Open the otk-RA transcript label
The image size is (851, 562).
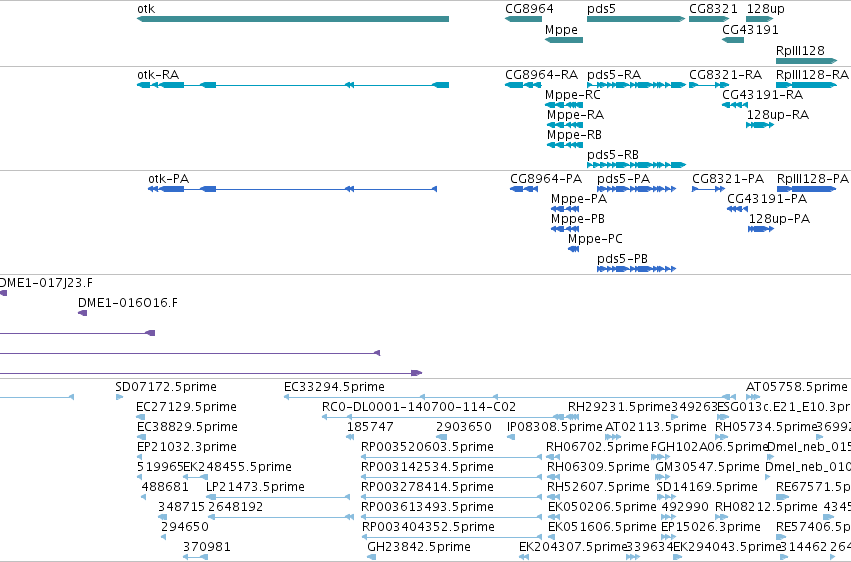[x=158, y=74]
